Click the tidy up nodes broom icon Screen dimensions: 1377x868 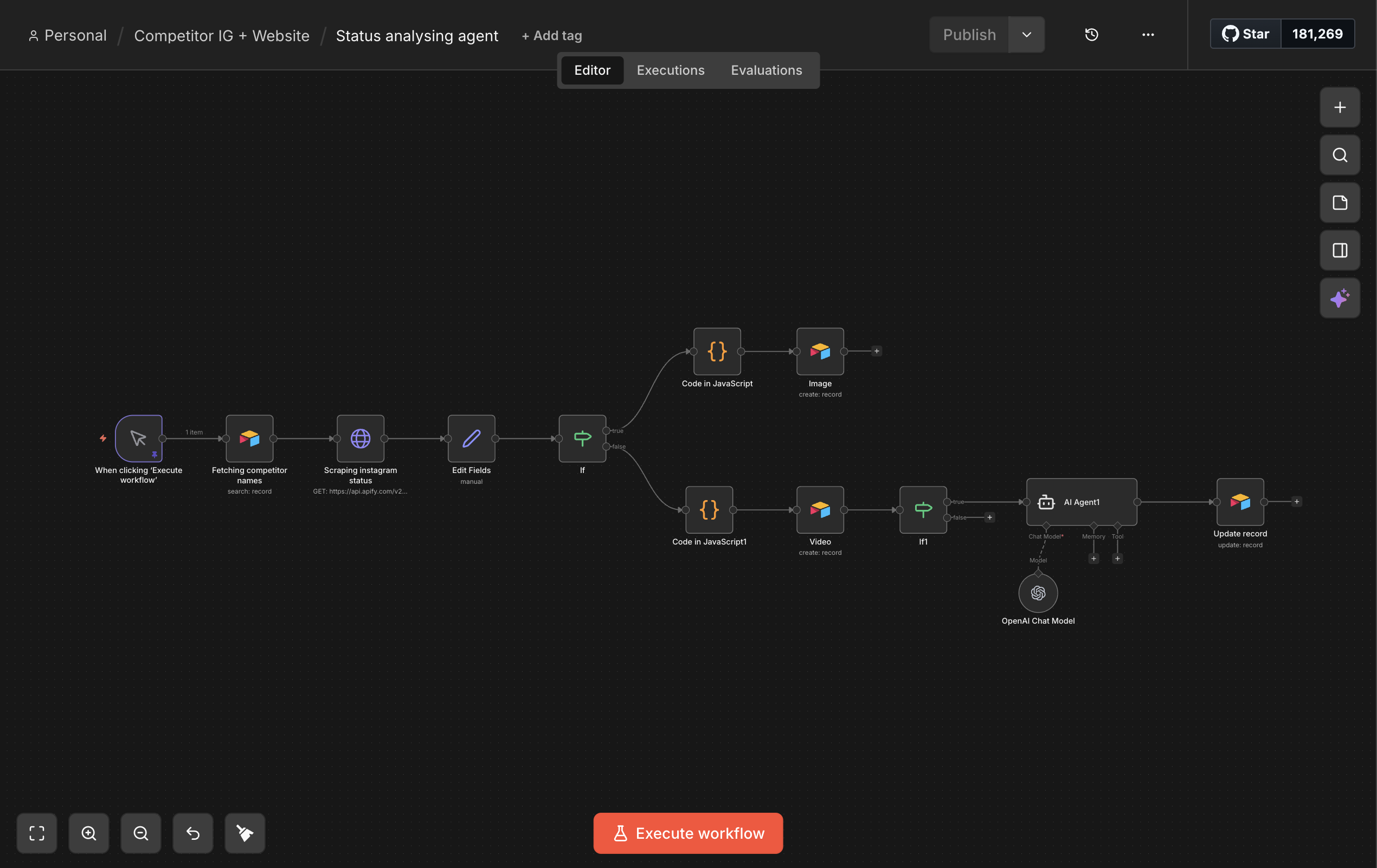coord(244,833)
